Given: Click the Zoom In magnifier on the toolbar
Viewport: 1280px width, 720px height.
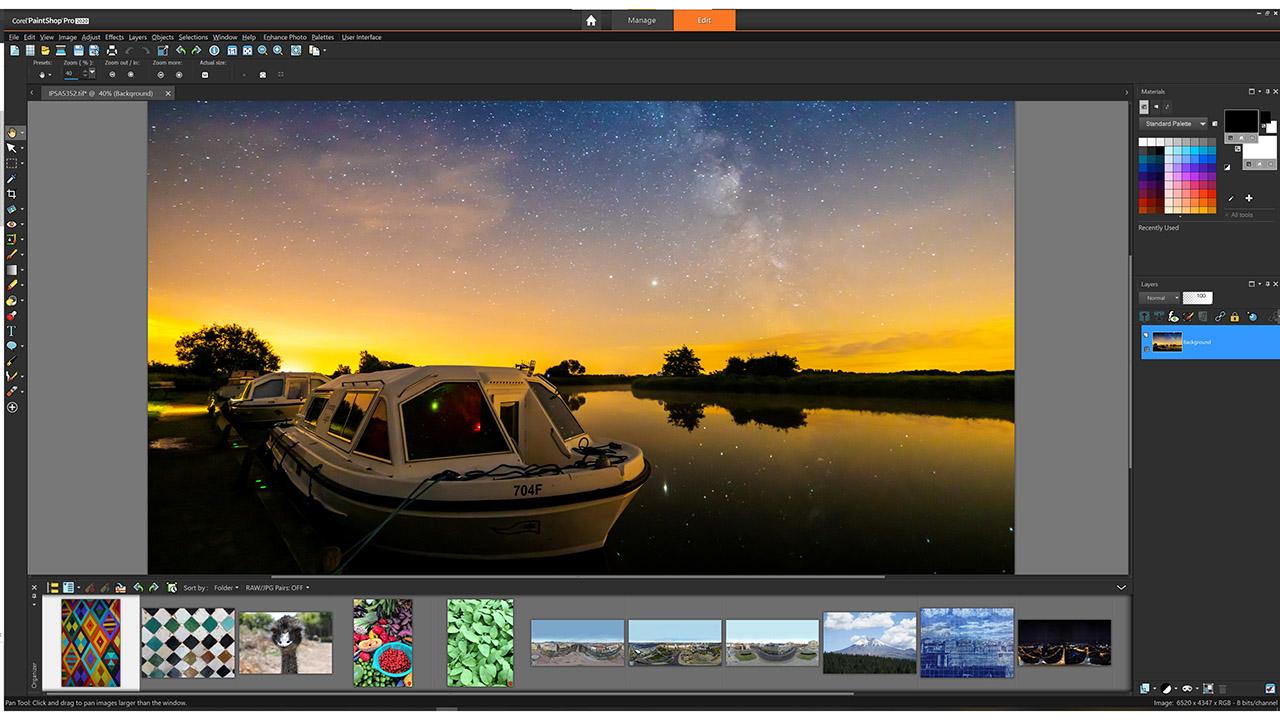Looking at the screenshot, I should coord(277,48).
